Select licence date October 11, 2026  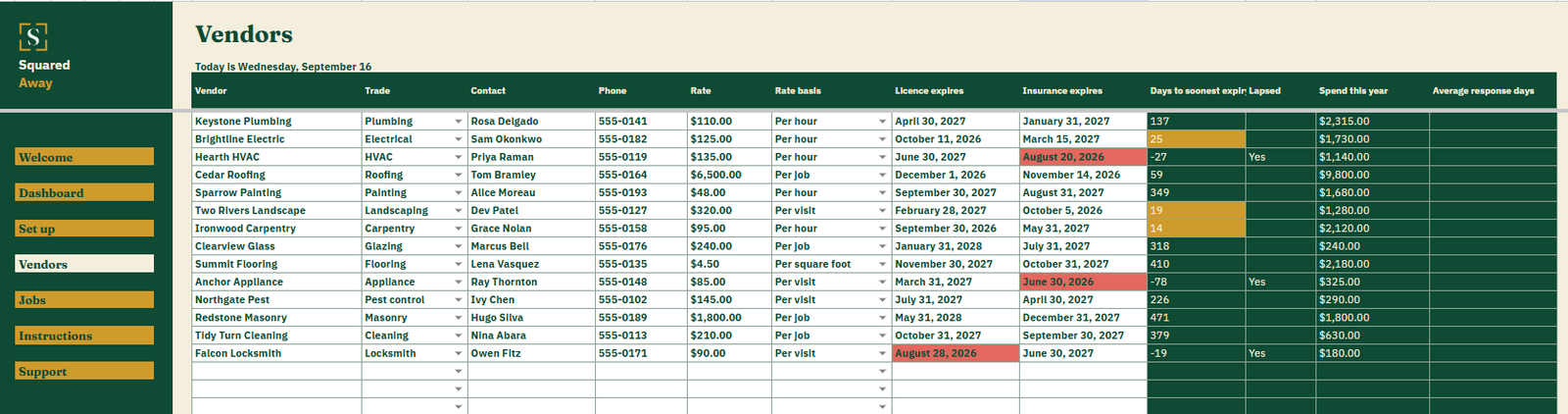coord(955,139)
